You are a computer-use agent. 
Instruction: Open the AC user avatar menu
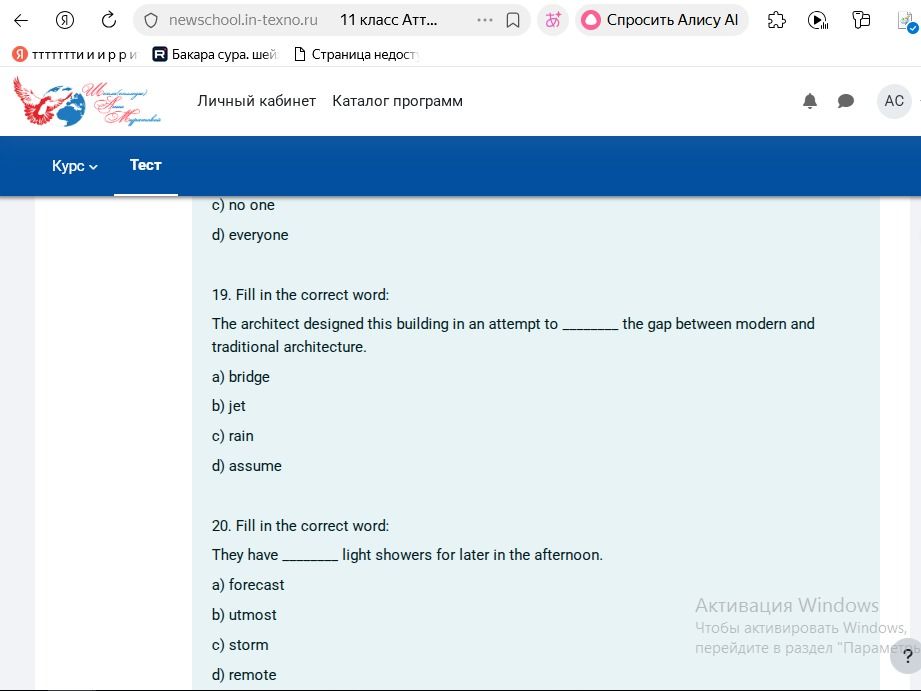[894, 101]
